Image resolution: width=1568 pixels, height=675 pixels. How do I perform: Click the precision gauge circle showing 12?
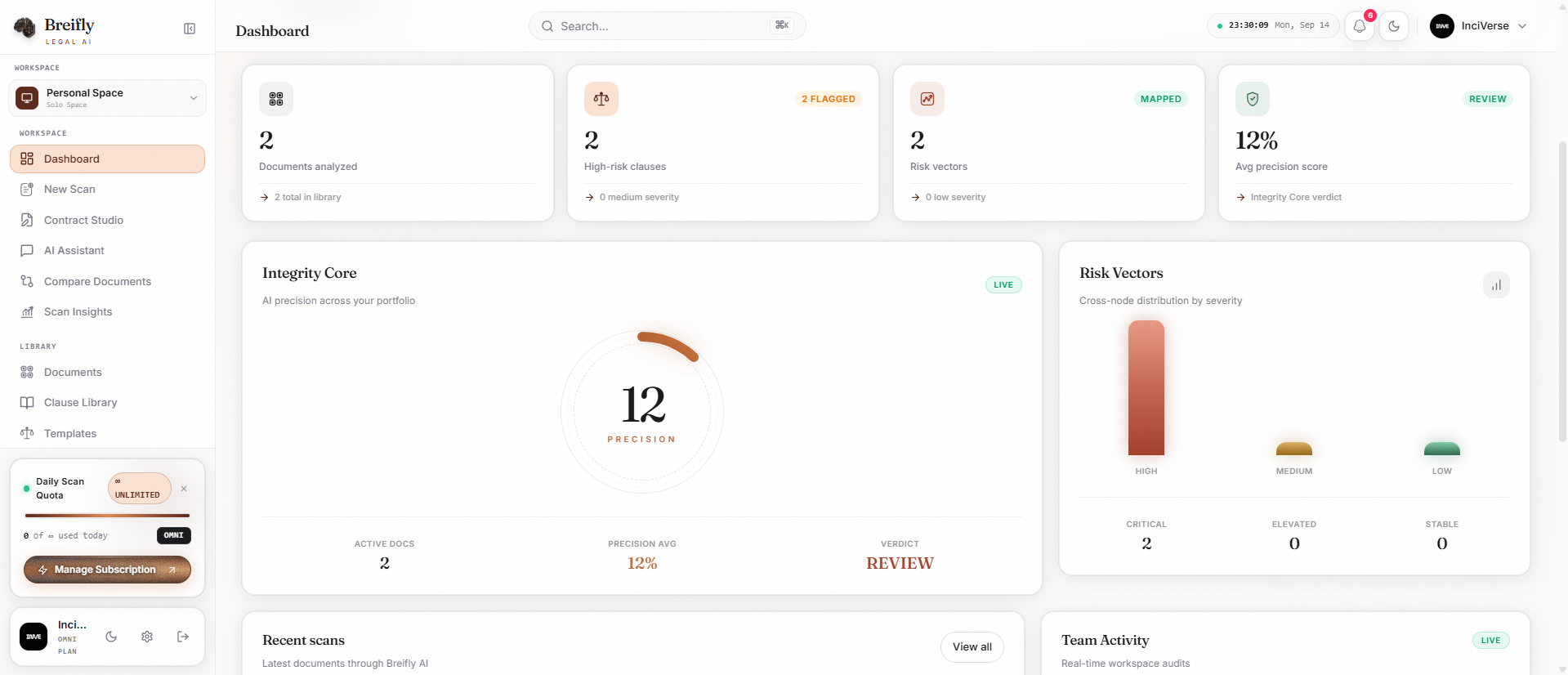point(642,412)
